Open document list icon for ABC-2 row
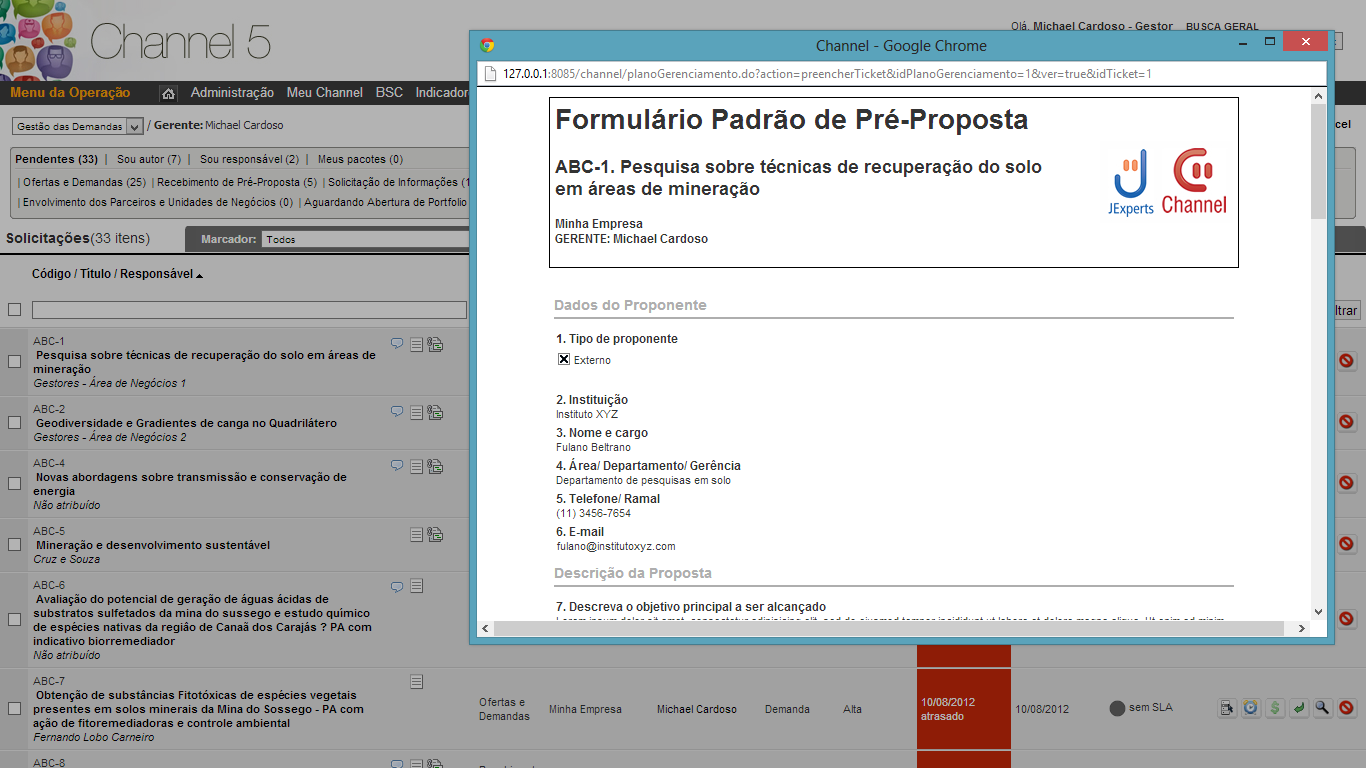The width and height of the screenshot is (1366, 768). point(417,412)
